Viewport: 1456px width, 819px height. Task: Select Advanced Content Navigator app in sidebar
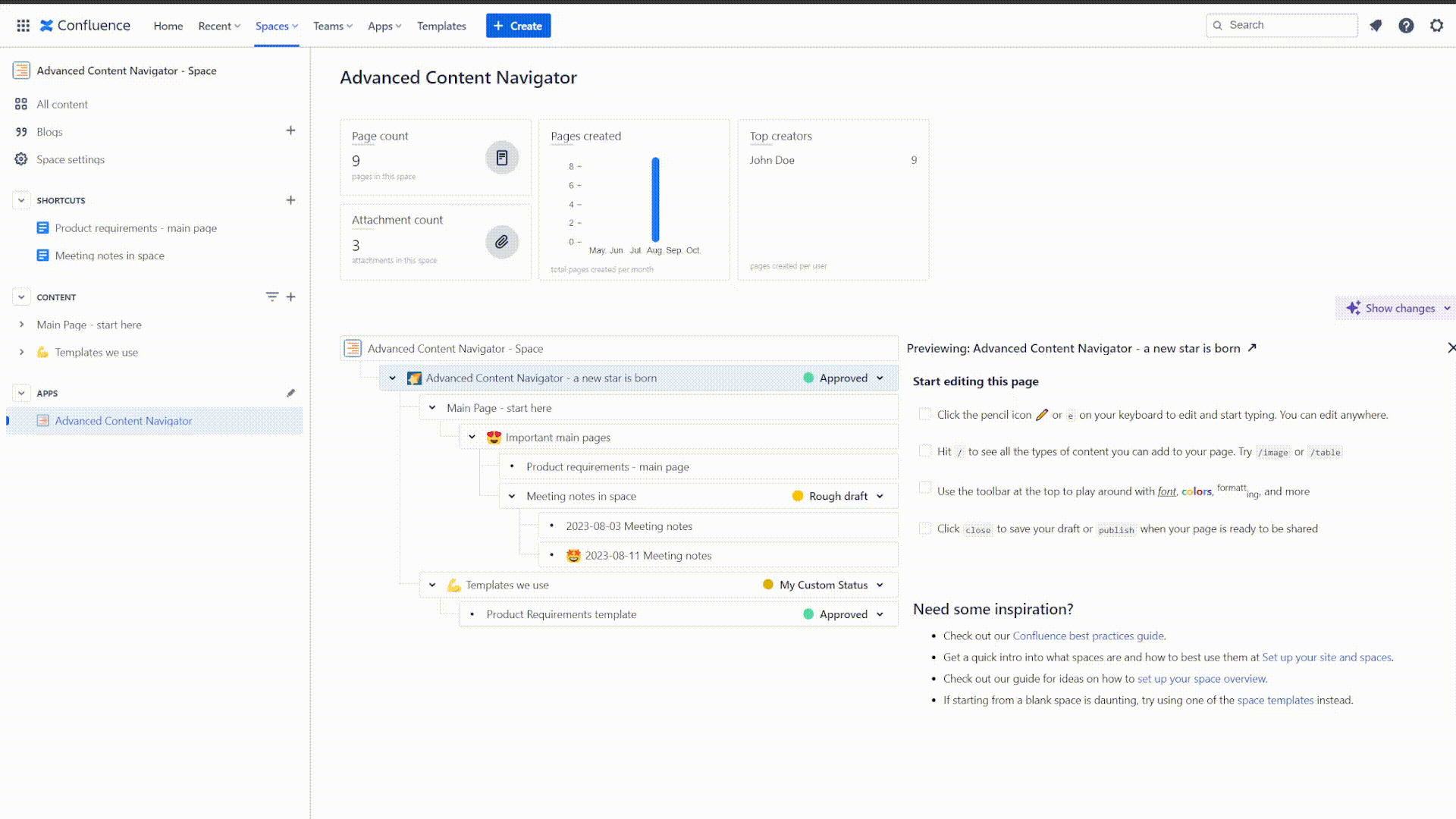coord(154,421)
